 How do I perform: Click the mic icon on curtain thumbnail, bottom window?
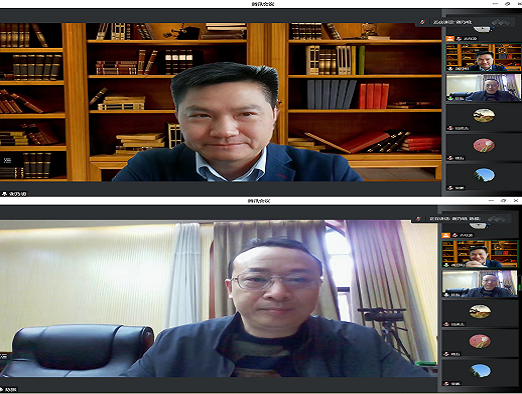pos(446,295)
